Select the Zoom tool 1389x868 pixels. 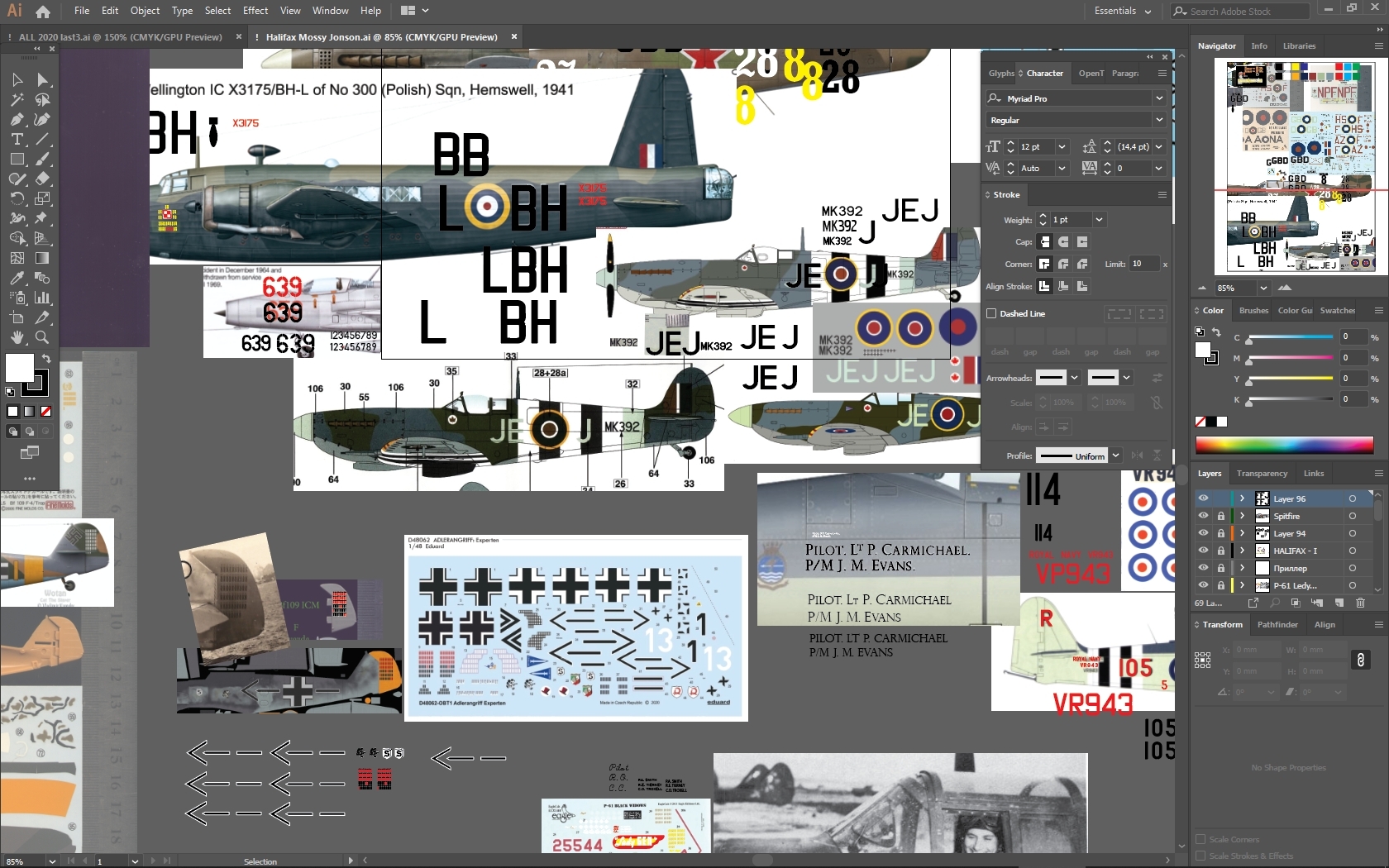[x=42, y=337]
